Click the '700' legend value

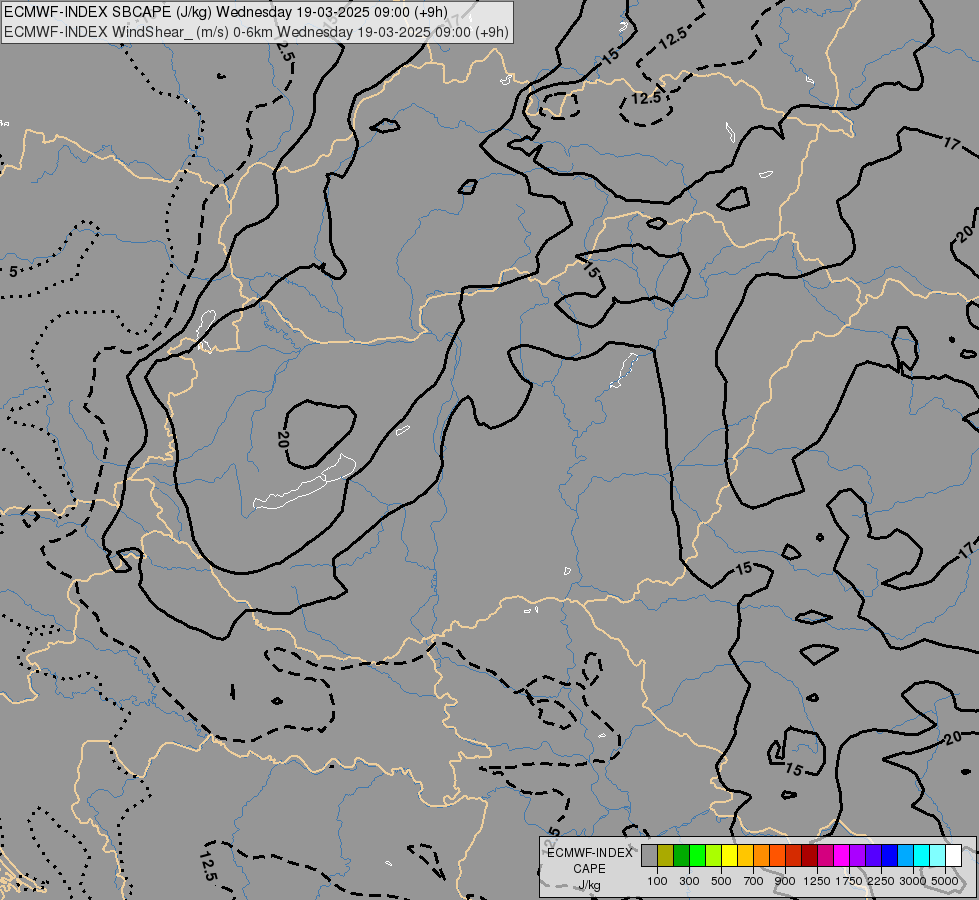pos(754,881)
